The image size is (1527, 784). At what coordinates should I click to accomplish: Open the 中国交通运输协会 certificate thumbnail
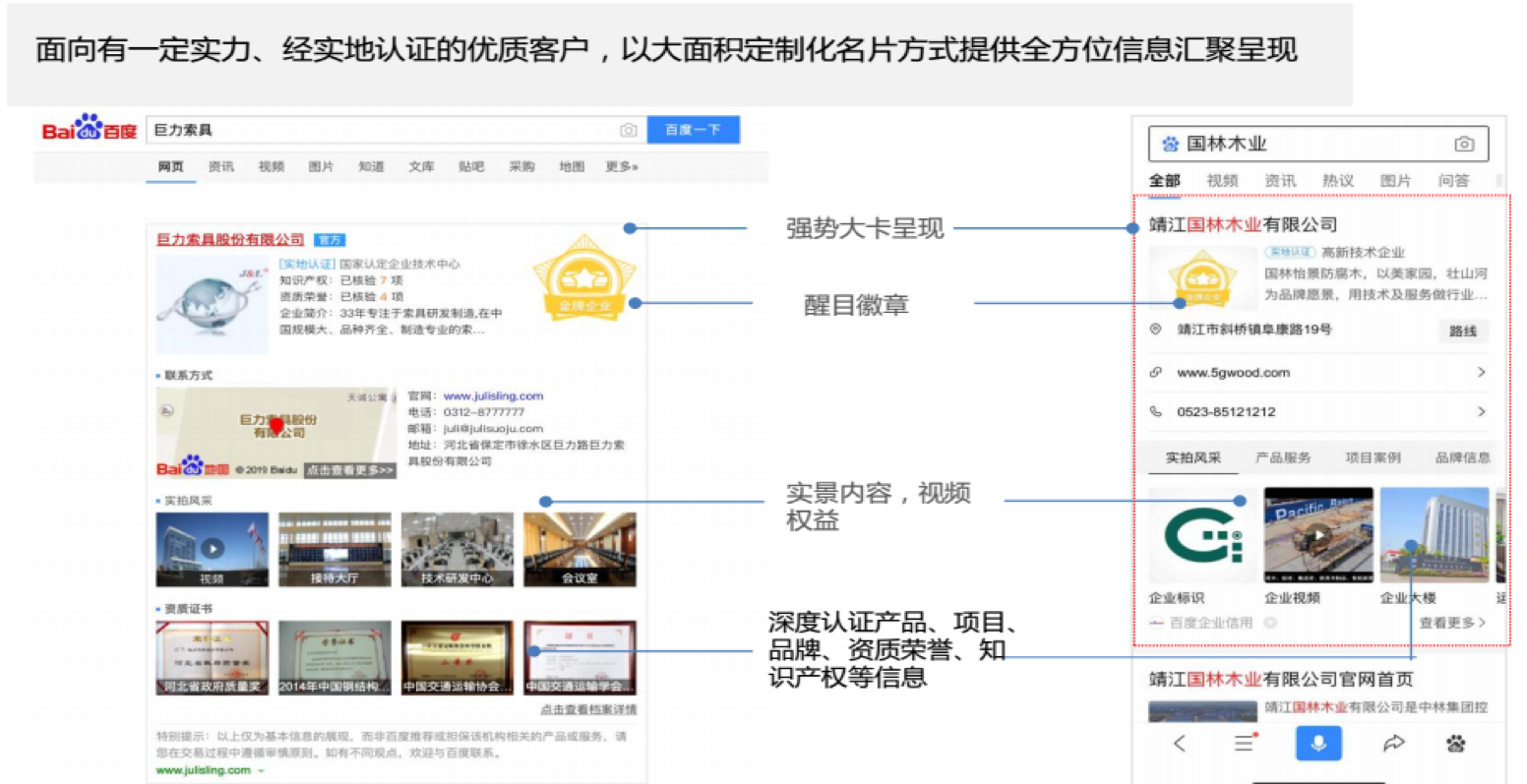point(458,658)
